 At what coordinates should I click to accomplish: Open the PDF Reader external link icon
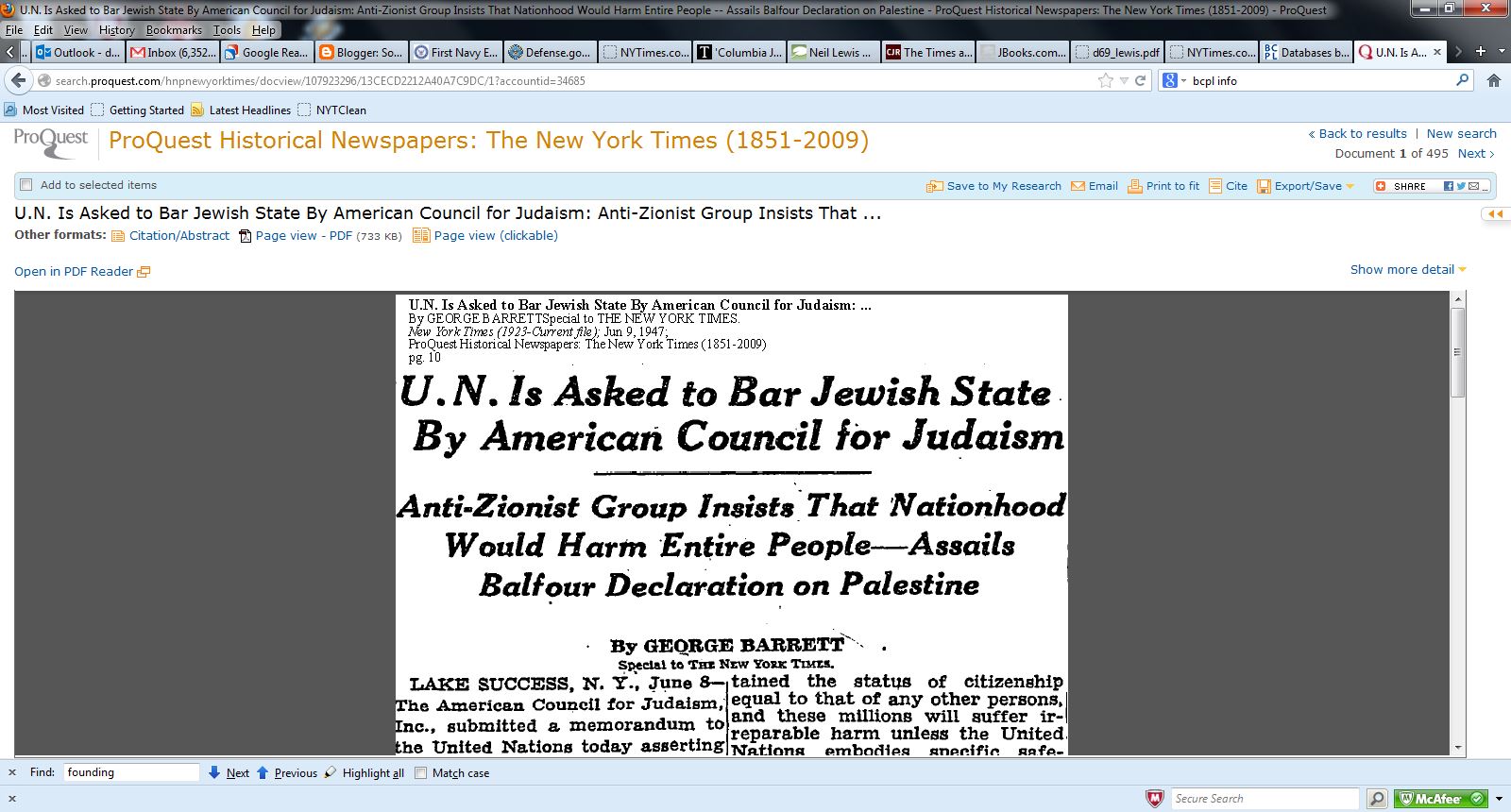coord(144,272)
